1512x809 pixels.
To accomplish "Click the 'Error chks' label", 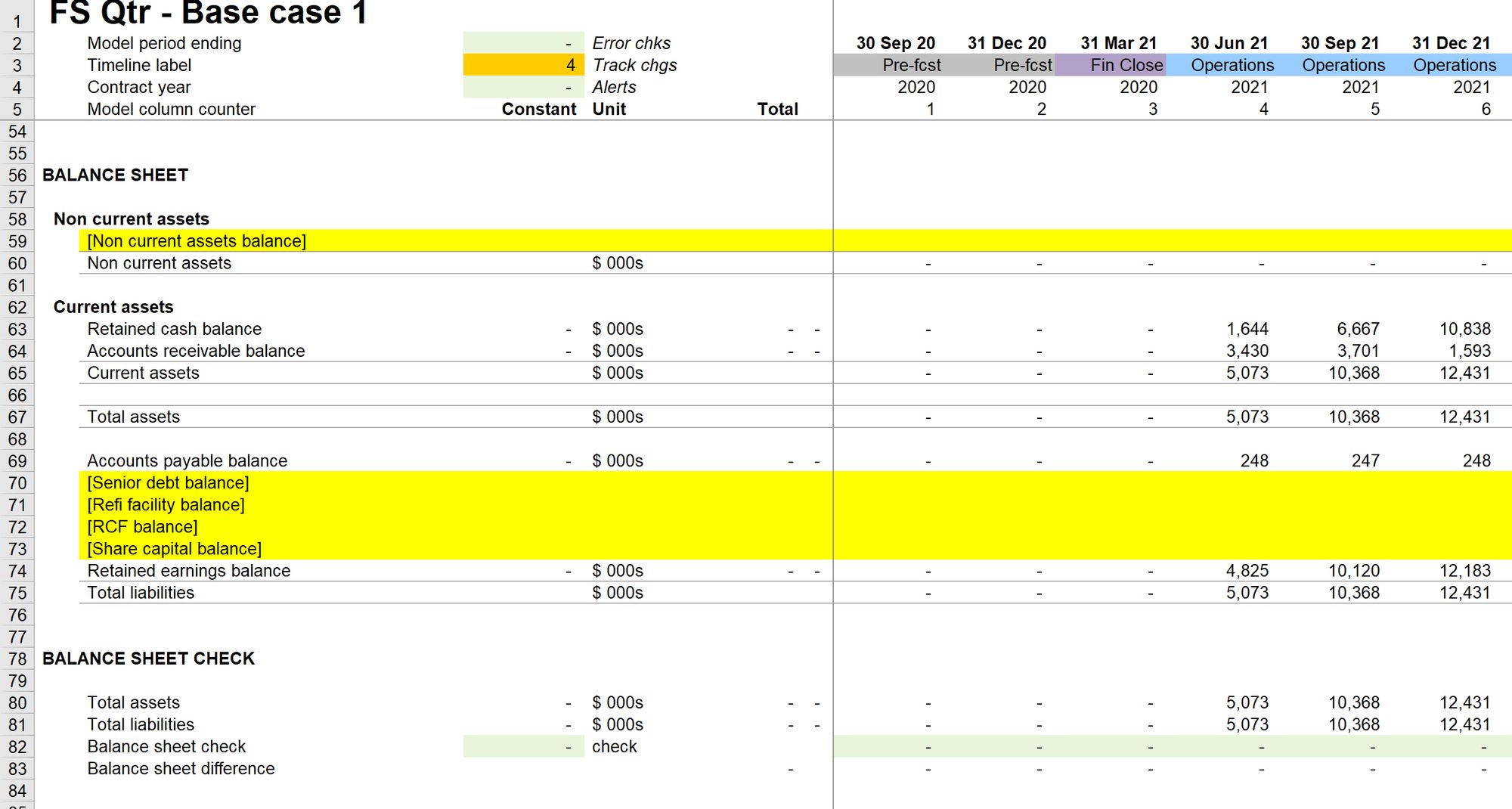I will tap(631, 43).
